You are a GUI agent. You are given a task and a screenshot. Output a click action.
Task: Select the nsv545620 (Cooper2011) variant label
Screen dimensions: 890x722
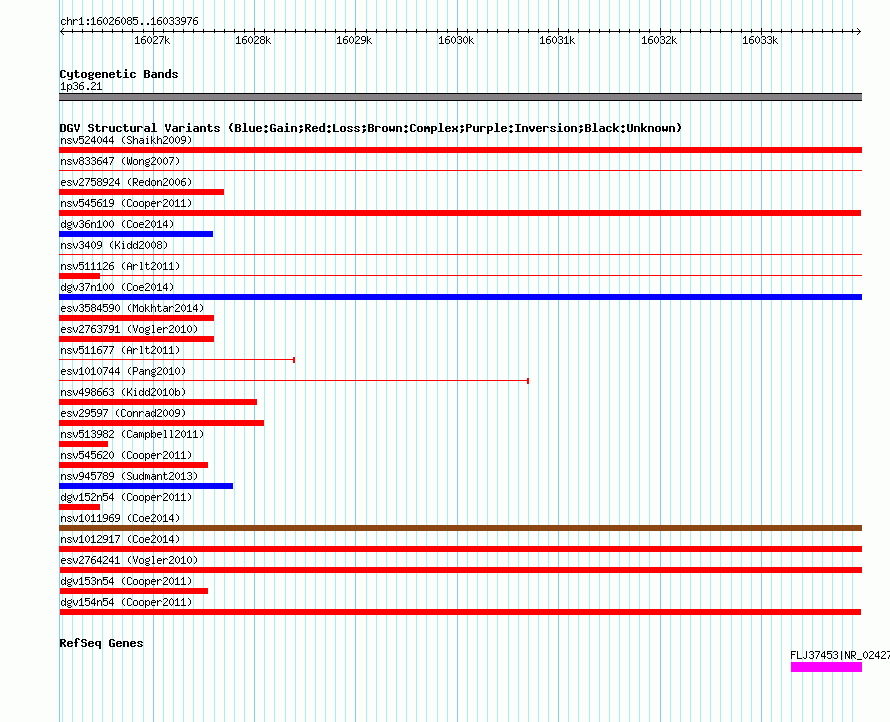point(126,455)
